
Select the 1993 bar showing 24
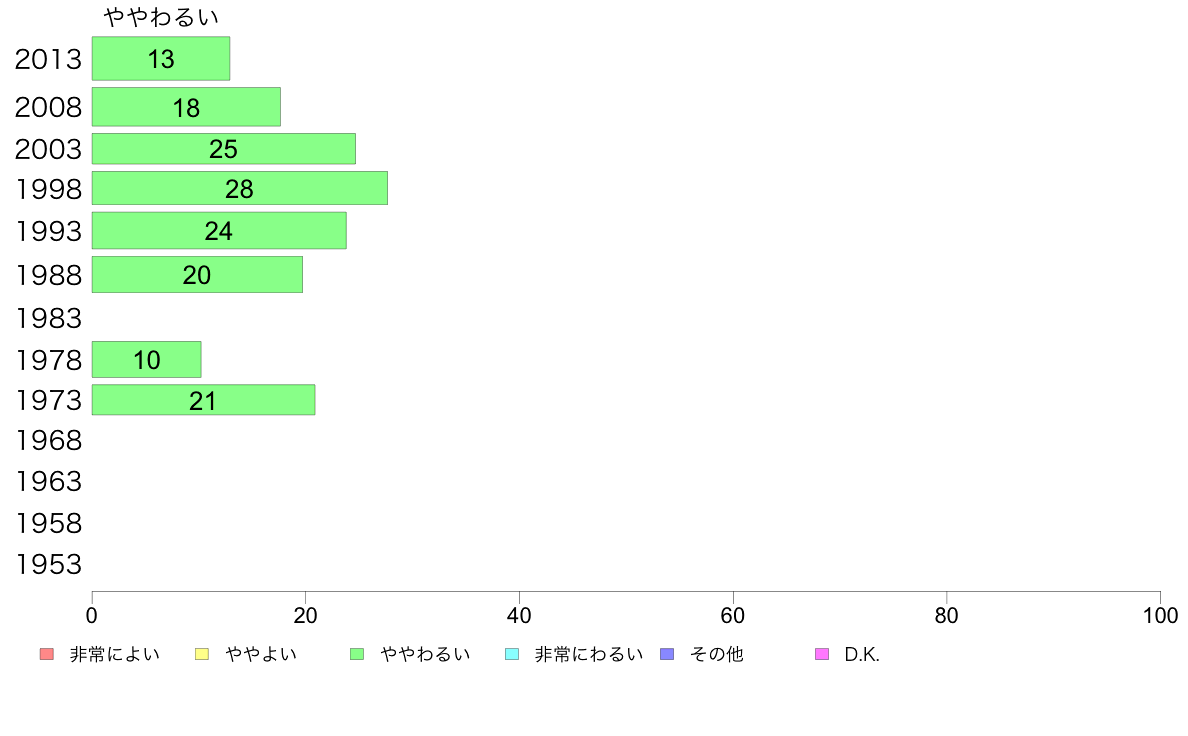tap(219, 230)
